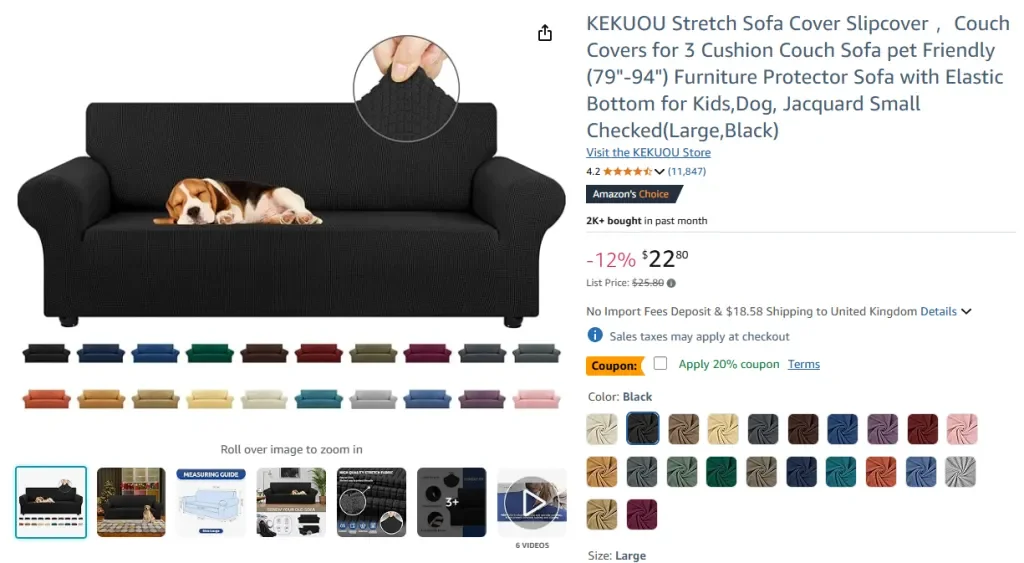Click the Amazon's Choice badge
The height and width of the screenshot is (563, 1024).
[x=634, y=194]
